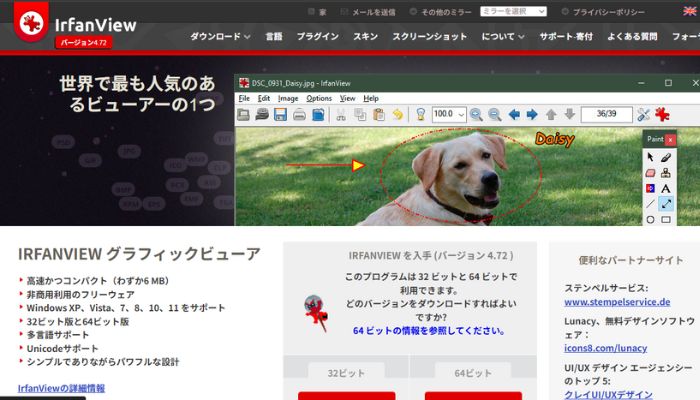The width and height of the screenshot is (700, 400).
Task: Select the Paint brush tool
Action: click(x=666, y=157)
